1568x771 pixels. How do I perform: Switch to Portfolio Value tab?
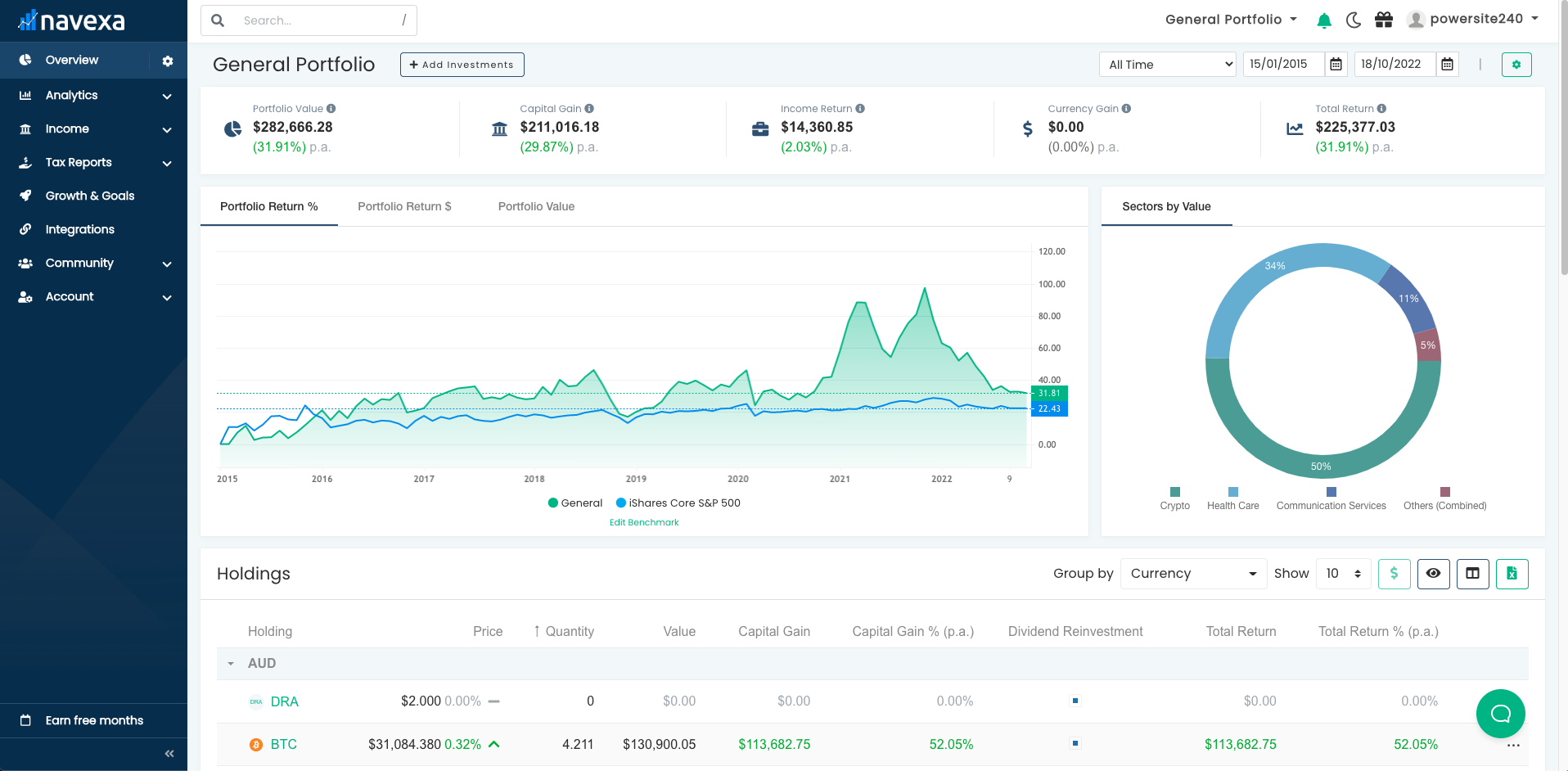(536, 207)
